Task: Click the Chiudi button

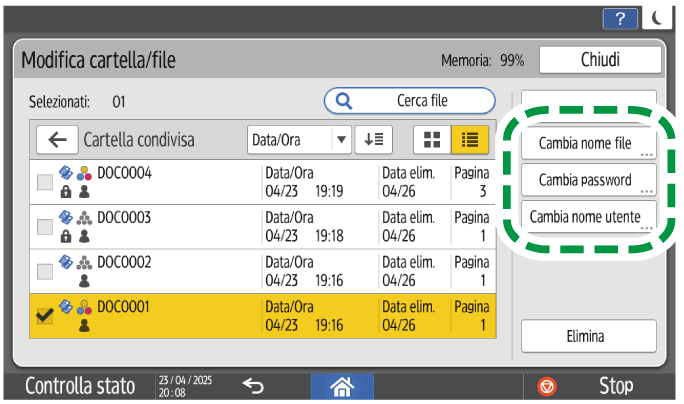Action: point(600,60)
